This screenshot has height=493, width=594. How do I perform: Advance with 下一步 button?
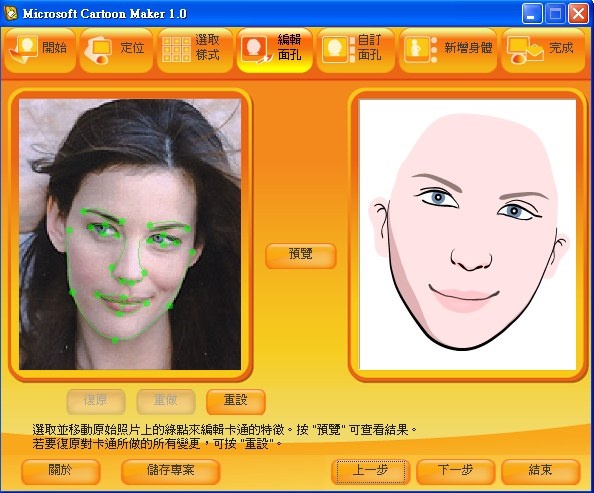[x=456, y=471]
